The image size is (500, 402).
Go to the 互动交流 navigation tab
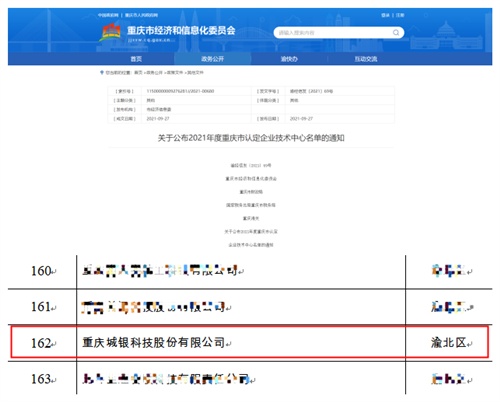[366, 59]
